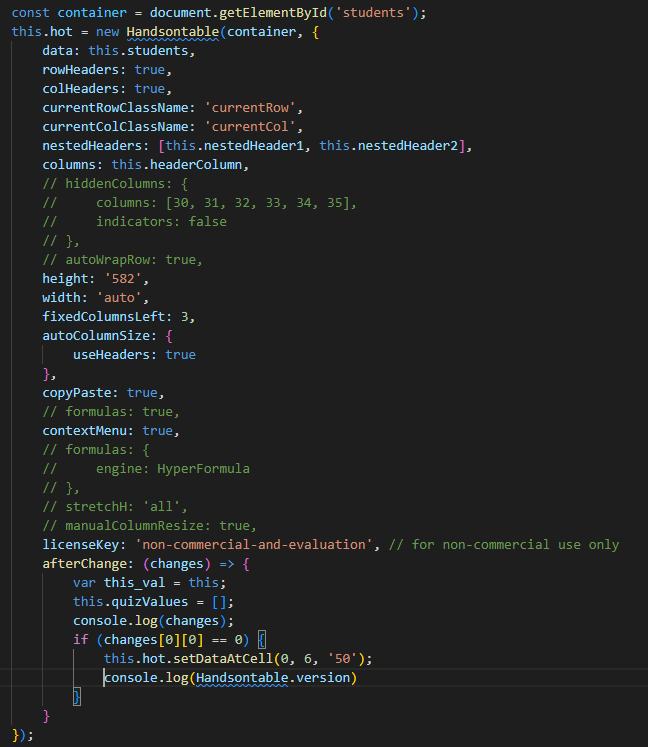Screen dimensions: 648x747
Task: Click 'Handsontable.version' in the console.log
Action: point(273,678)
